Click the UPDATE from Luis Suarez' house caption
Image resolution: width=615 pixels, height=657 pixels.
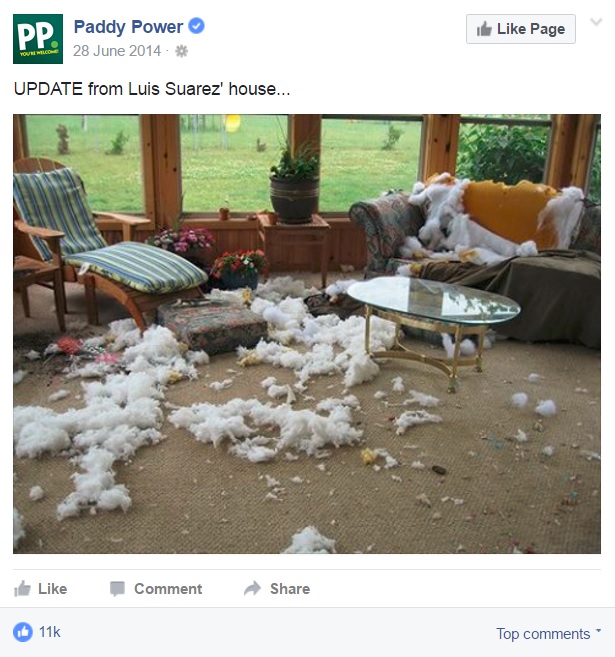coord(152,89)
